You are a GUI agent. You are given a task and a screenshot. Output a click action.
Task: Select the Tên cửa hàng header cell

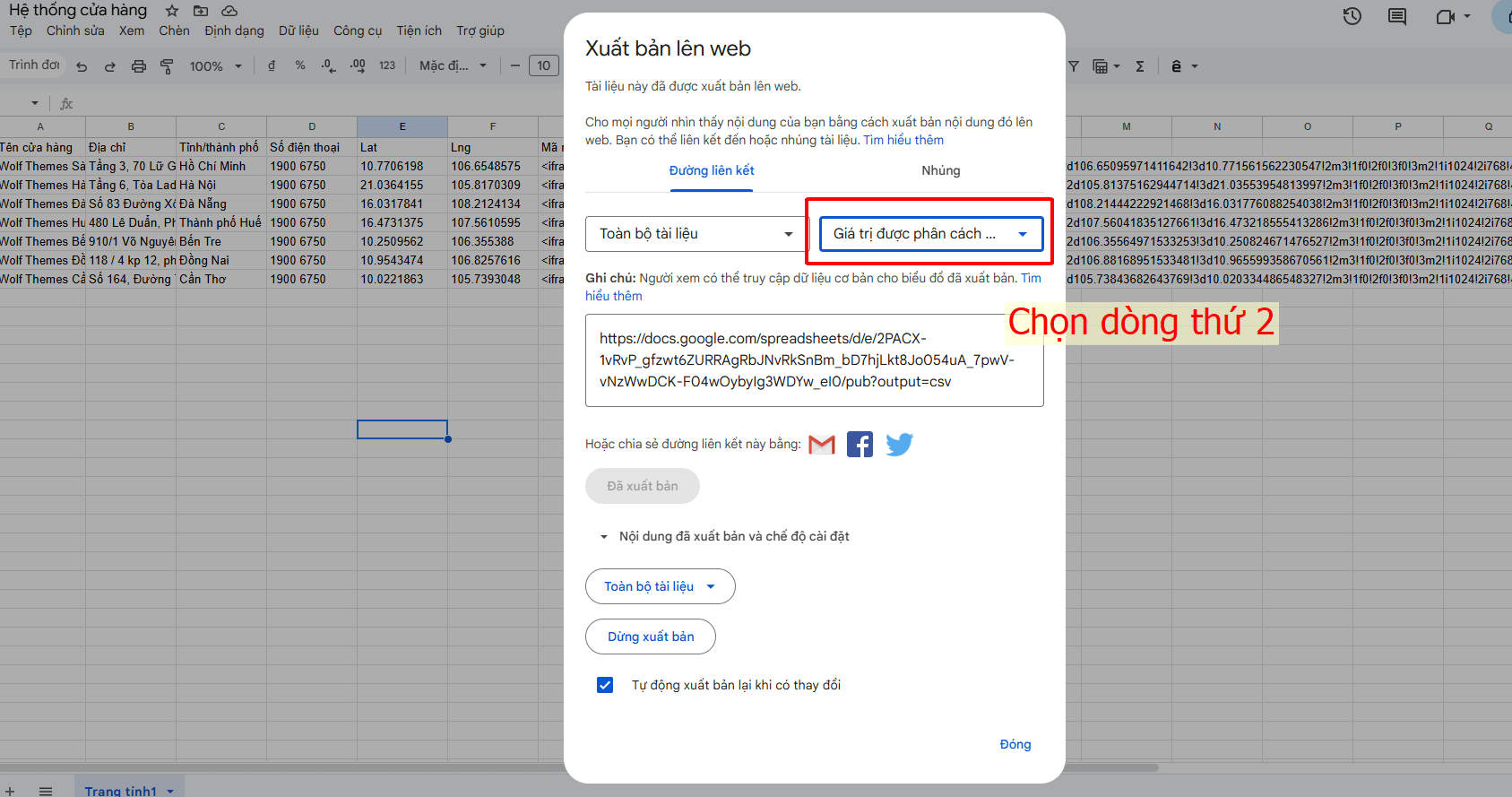pos(42,147)
